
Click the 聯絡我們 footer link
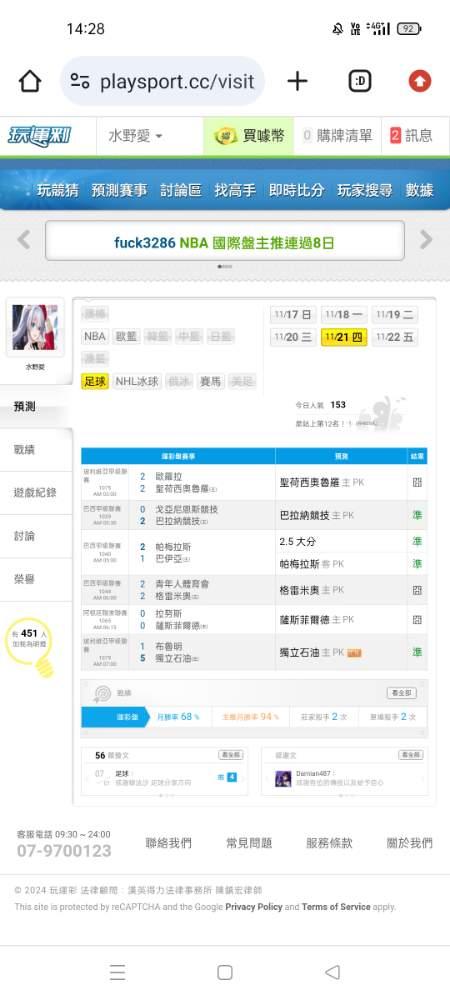point(168,842)
